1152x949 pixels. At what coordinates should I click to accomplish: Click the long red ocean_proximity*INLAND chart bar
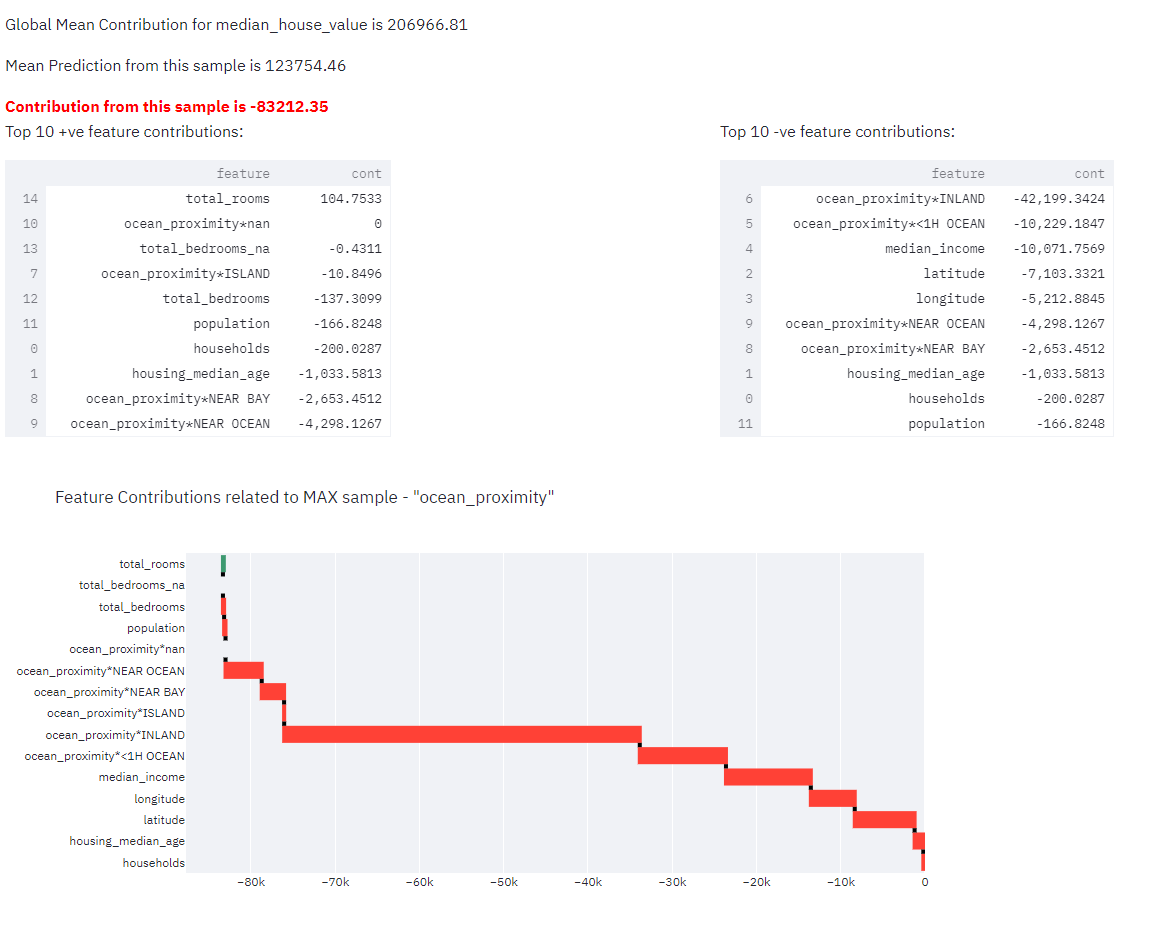coord(461,735)
